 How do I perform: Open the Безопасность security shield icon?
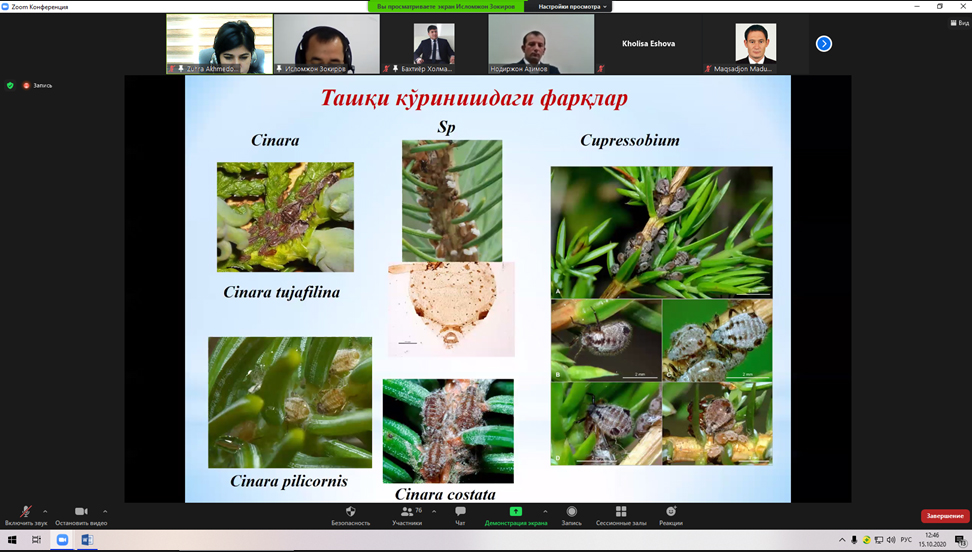pyautogui.click(x=350, y=512)
